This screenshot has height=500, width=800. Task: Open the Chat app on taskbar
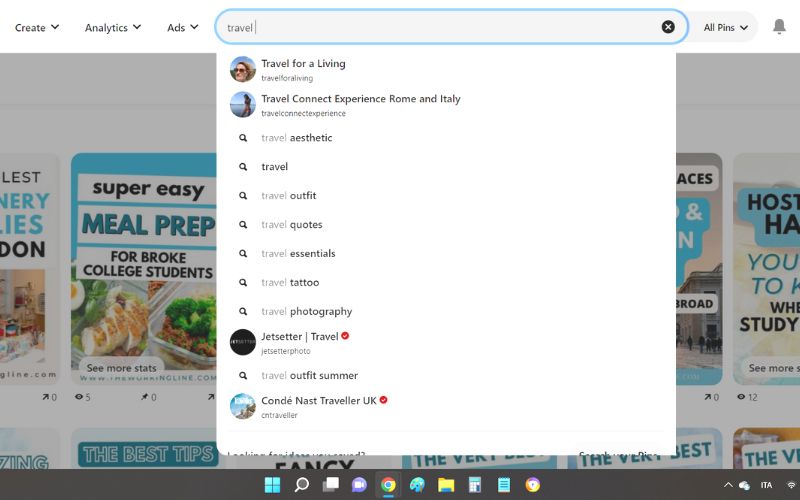359,485
